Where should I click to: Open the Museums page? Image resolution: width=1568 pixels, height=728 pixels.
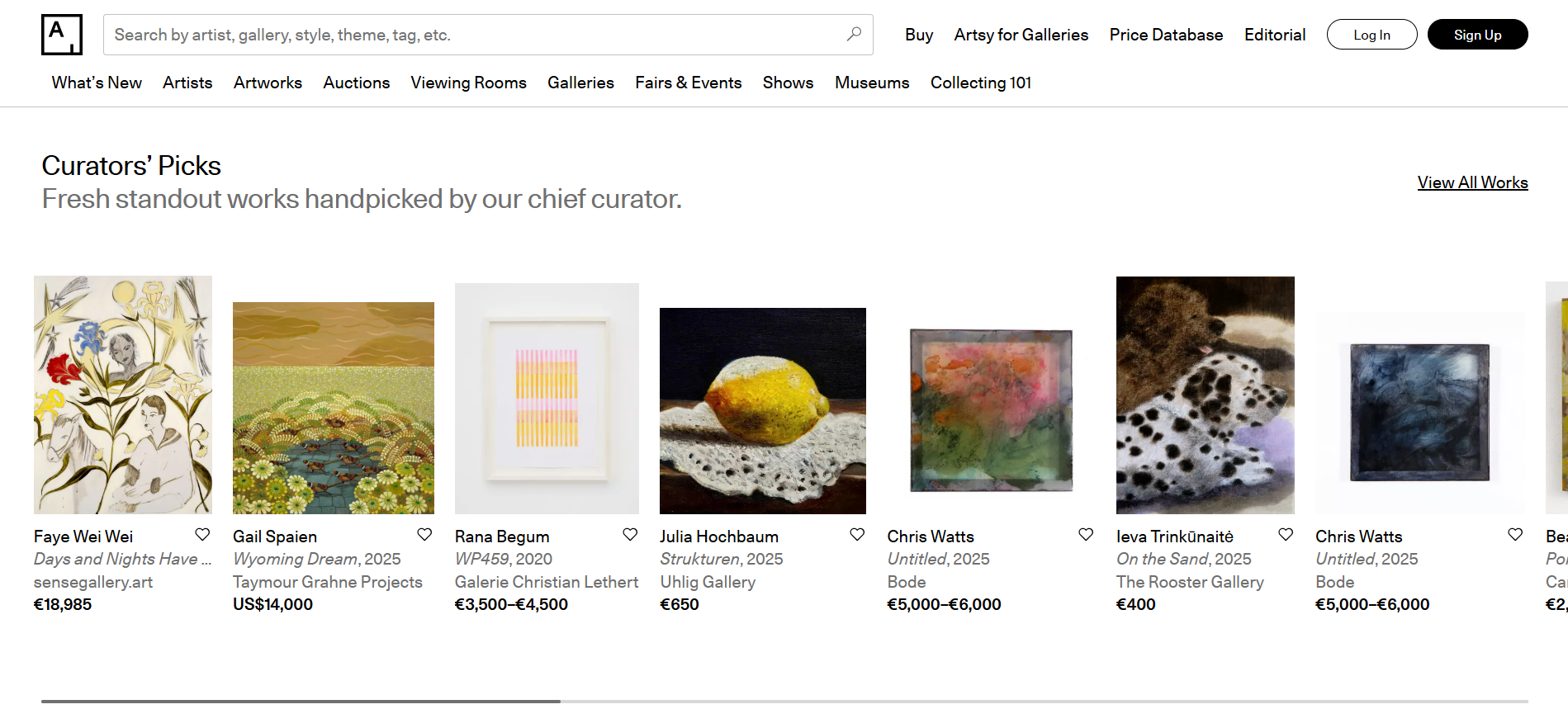(x=872, y=83)
